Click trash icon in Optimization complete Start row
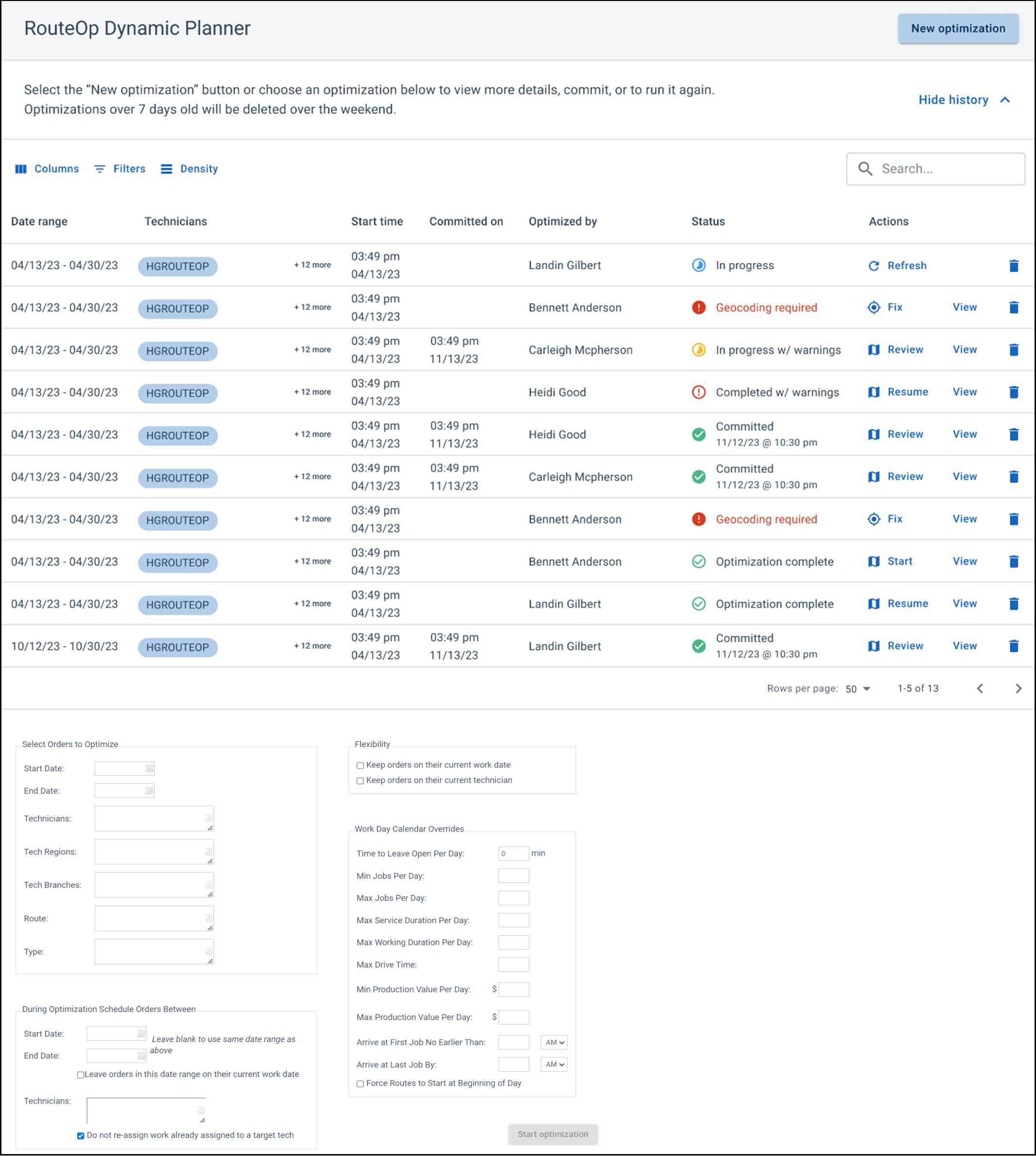Viewport: 1036px width, 1156px height. pyautogui.click(x=1013, y=562)
